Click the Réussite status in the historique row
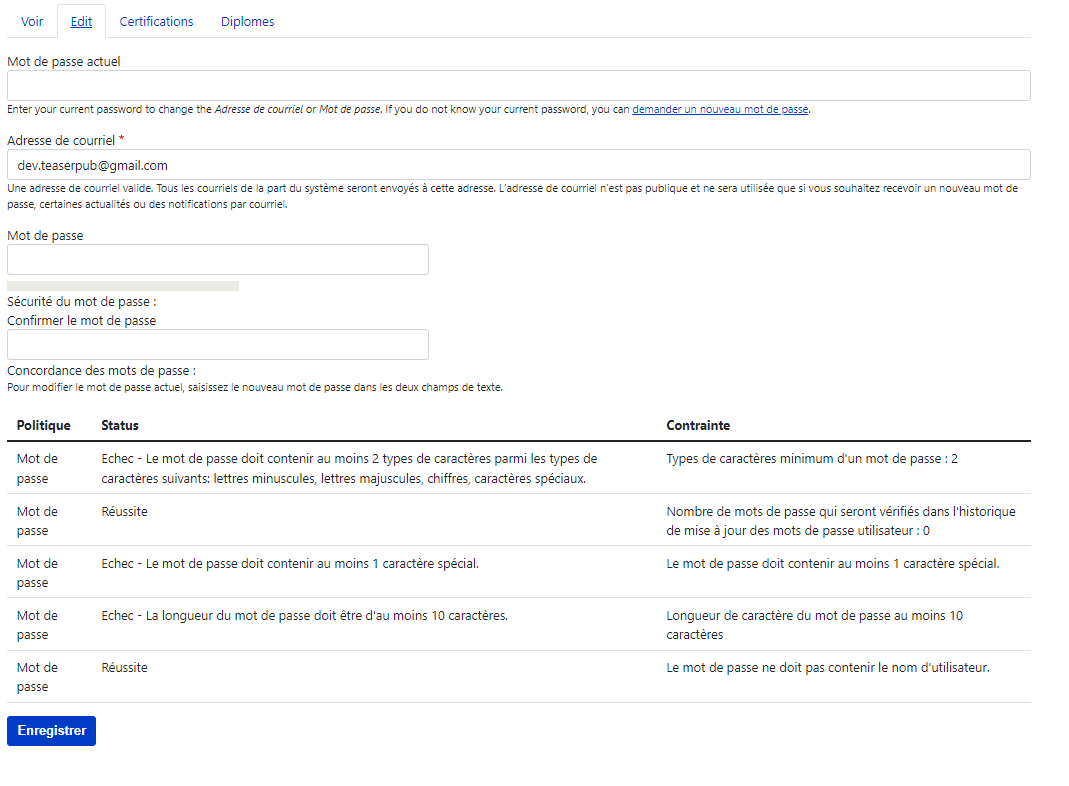Screen dimensions: 1069x786 [124, 511]
